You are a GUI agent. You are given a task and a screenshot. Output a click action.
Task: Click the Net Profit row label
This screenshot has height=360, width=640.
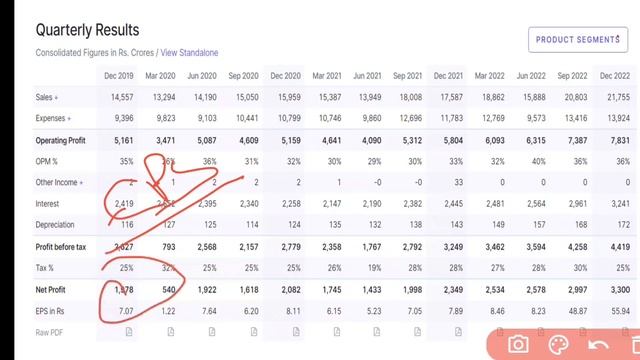tap(50, 290)
